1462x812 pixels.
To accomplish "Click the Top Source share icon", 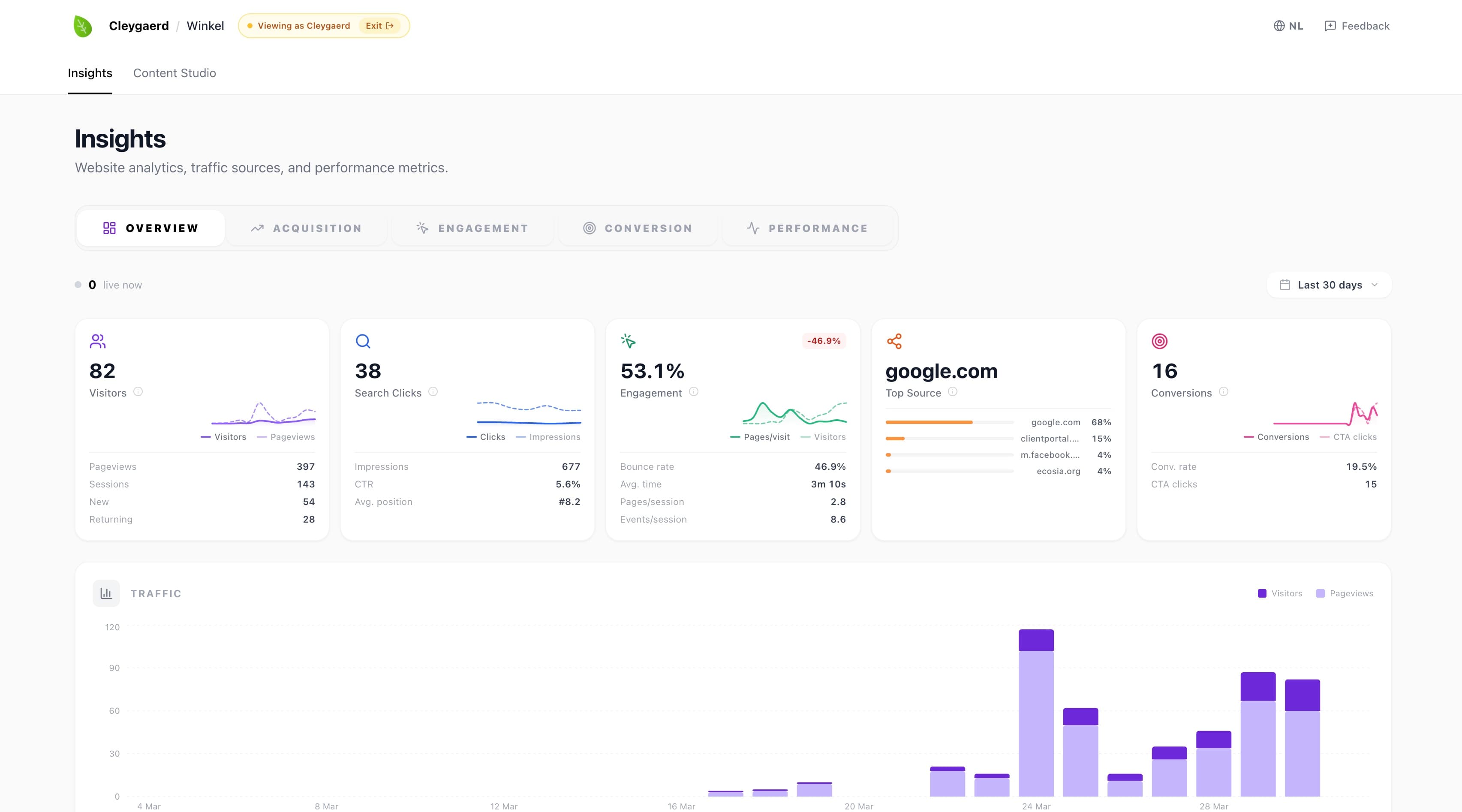I will (894, 341).
